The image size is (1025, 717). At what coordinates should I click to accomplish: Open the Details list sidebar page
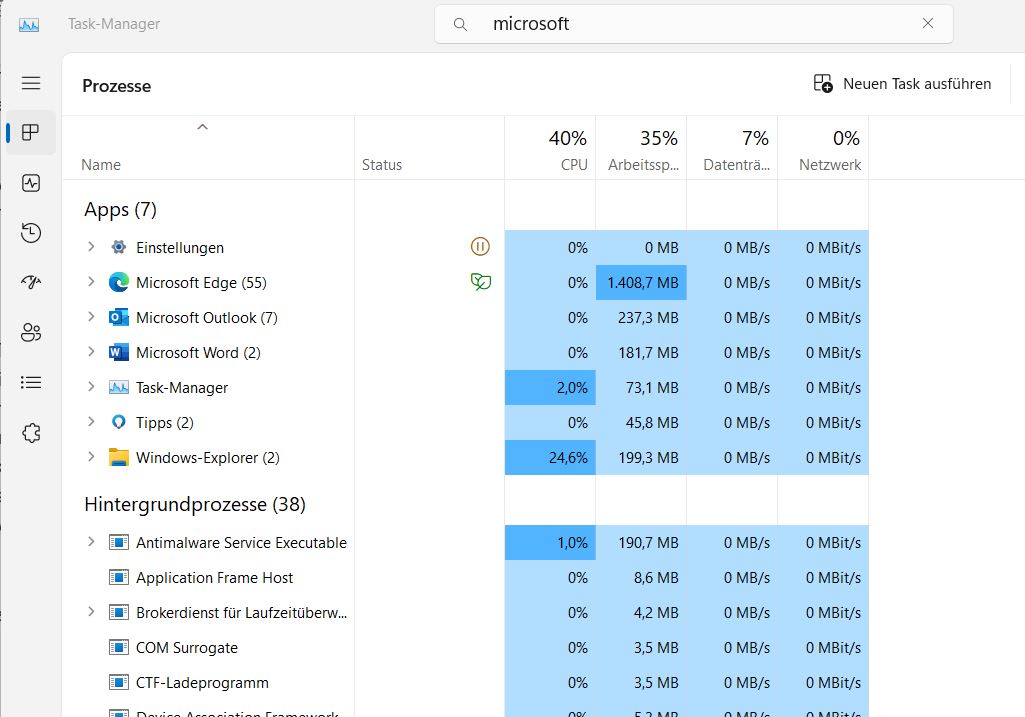(31, 382)
